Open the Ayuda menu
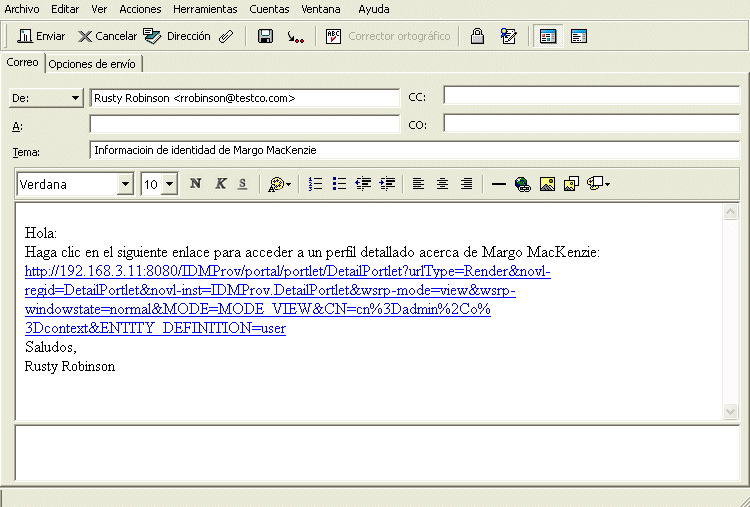The height and width of the screenshot is (507, 750). pyautogui.click(x=374, y=9)
